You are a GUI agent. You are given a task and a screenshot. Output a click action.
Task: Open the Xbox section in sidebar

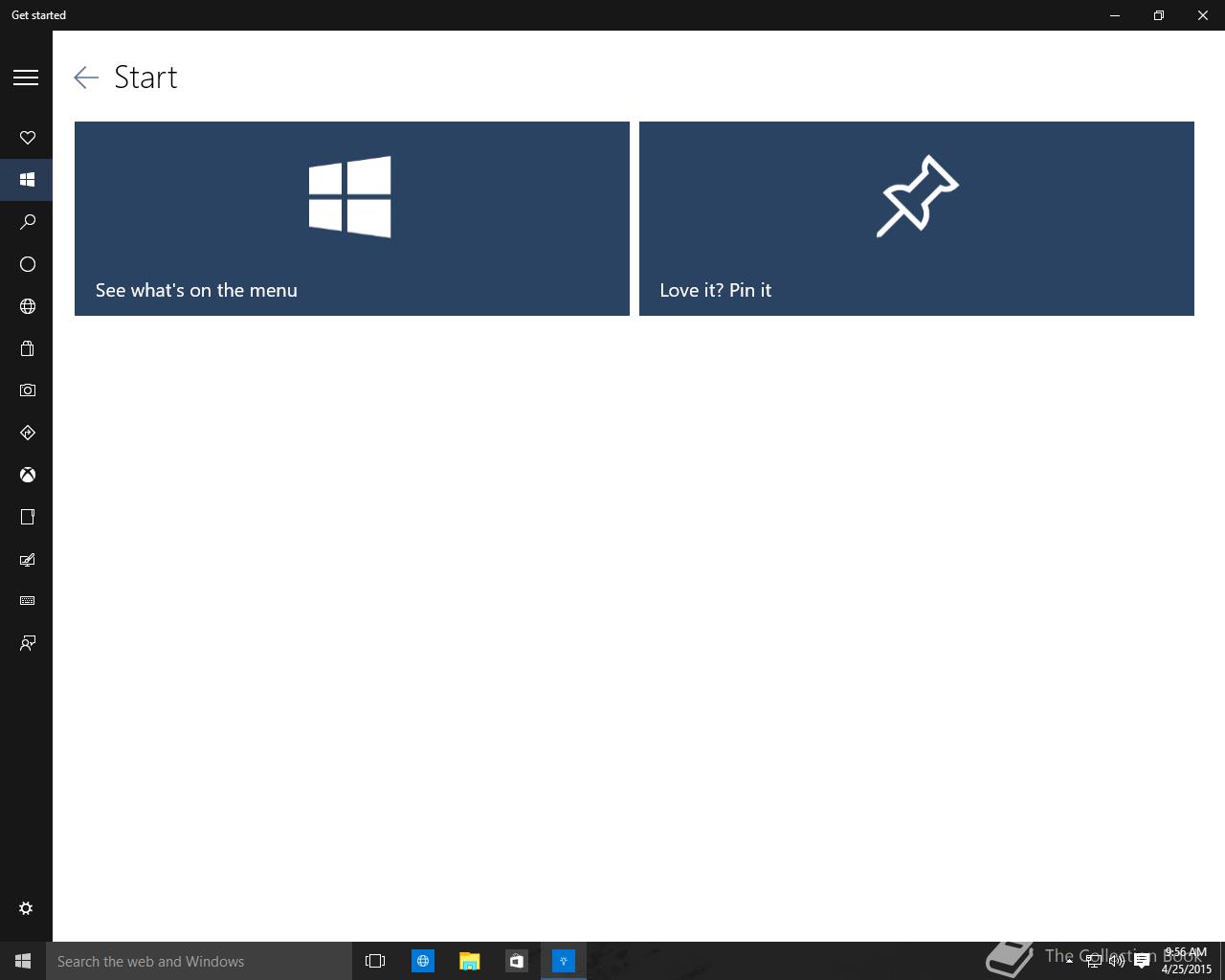point(27,475)
